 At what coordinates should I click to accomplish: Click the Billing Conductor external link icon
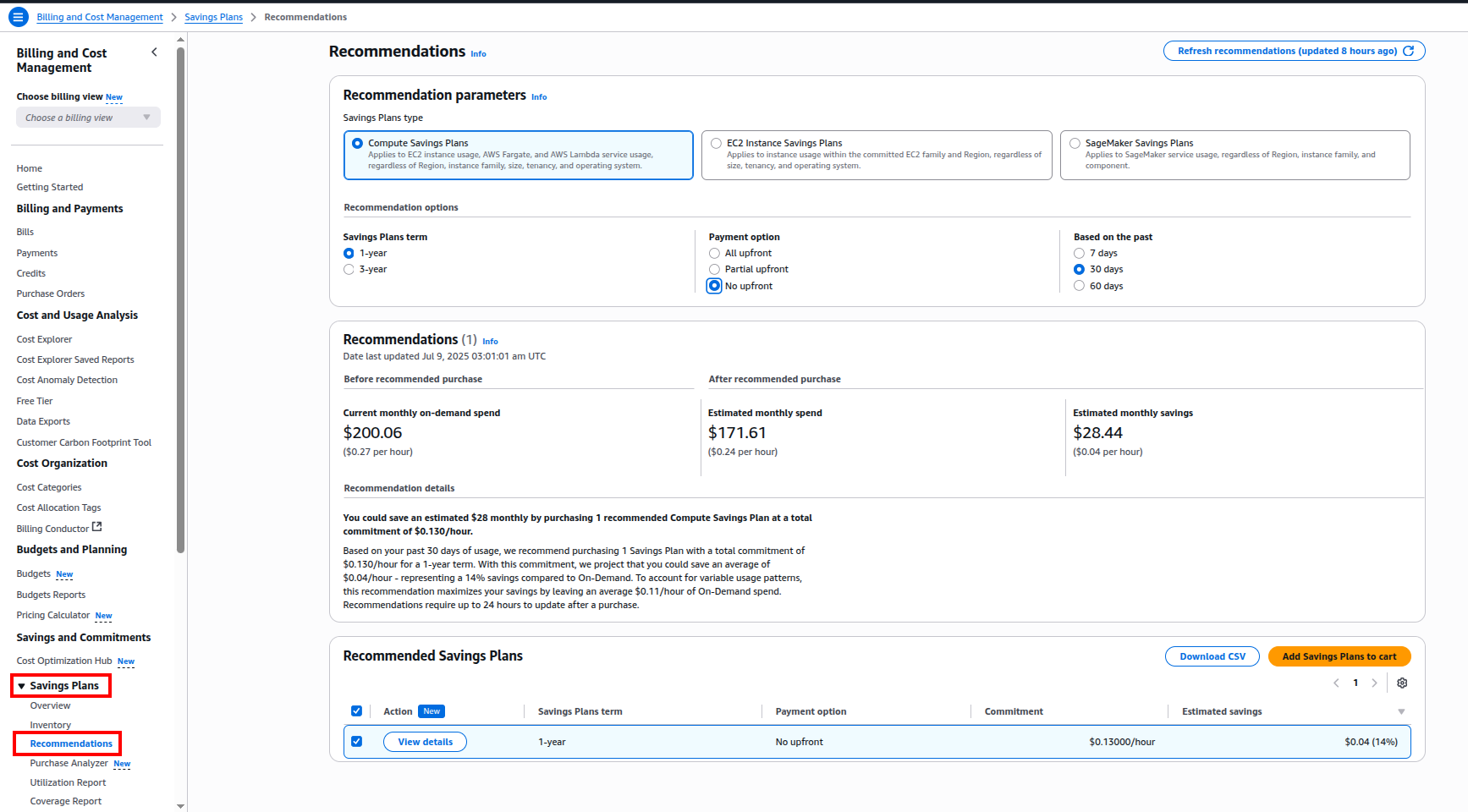click(x=96, y=527)
